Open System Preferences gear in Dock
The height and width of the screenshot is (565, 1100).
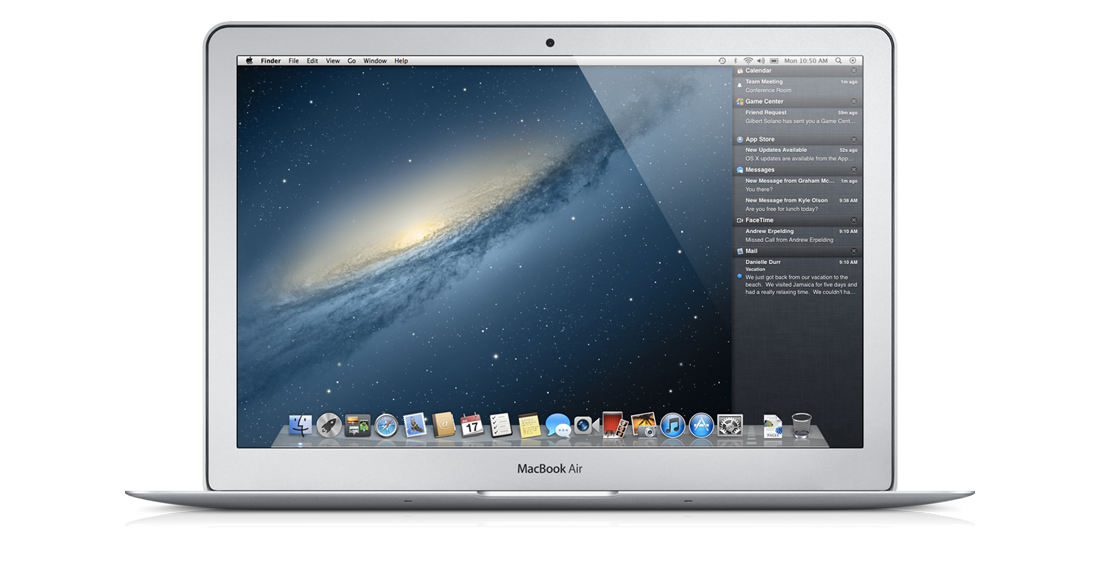click(x=730, y=425)
